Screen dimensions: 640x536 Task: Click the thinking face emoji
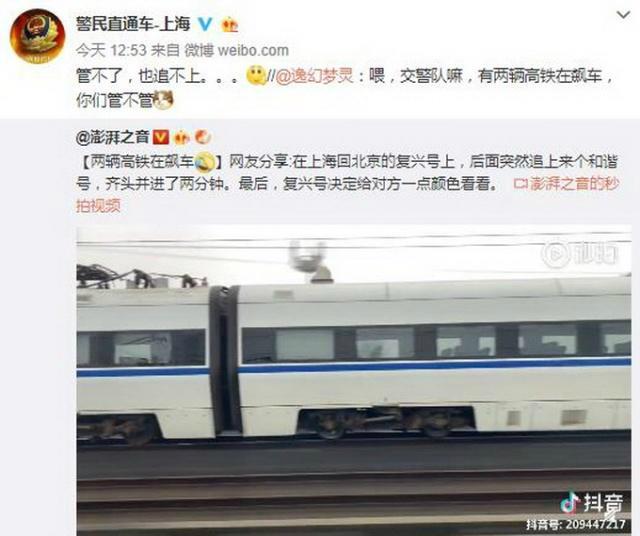point(256,76)
